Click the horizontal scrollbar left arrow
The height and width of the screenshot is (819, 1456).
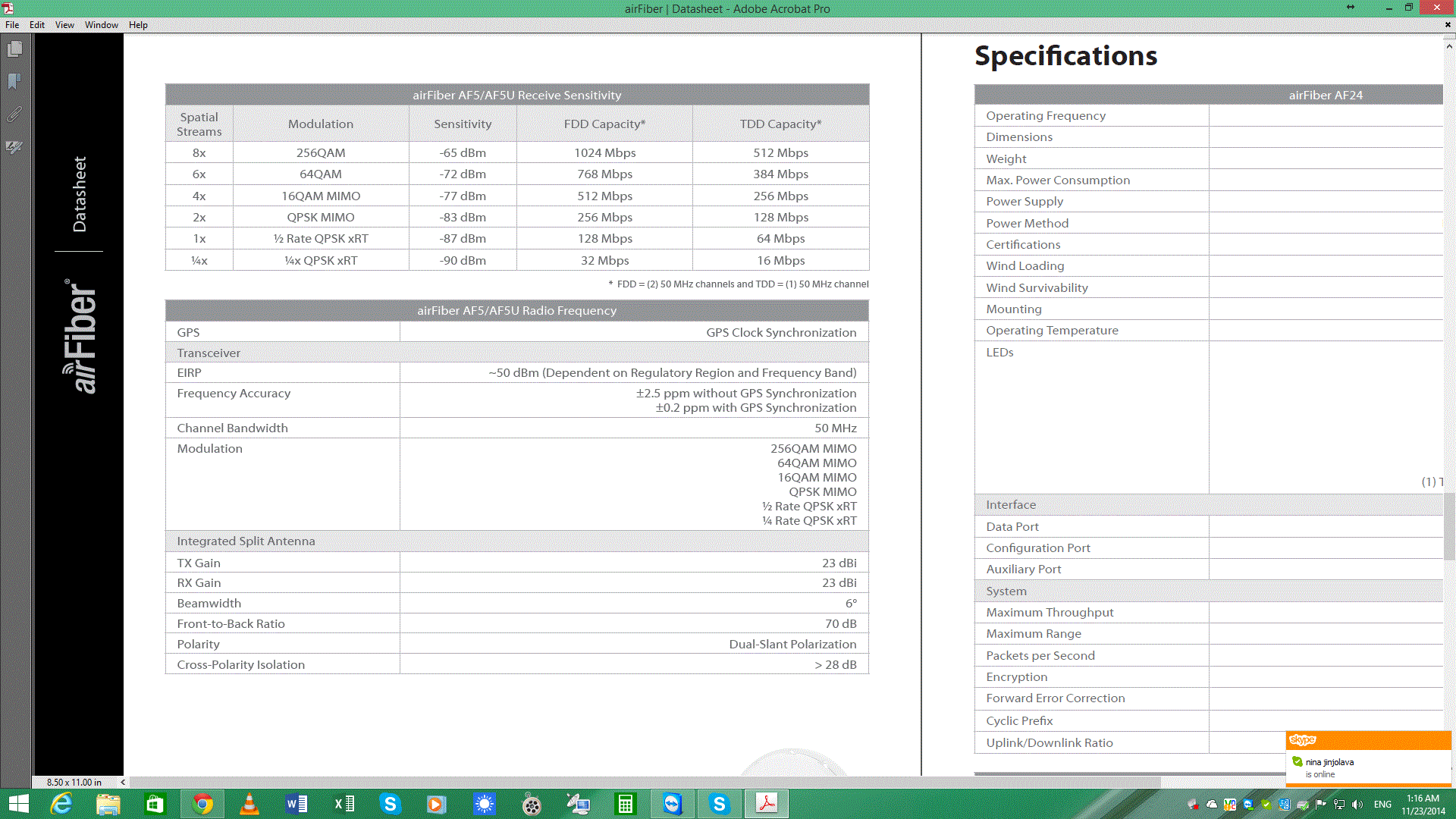point(123,782)
